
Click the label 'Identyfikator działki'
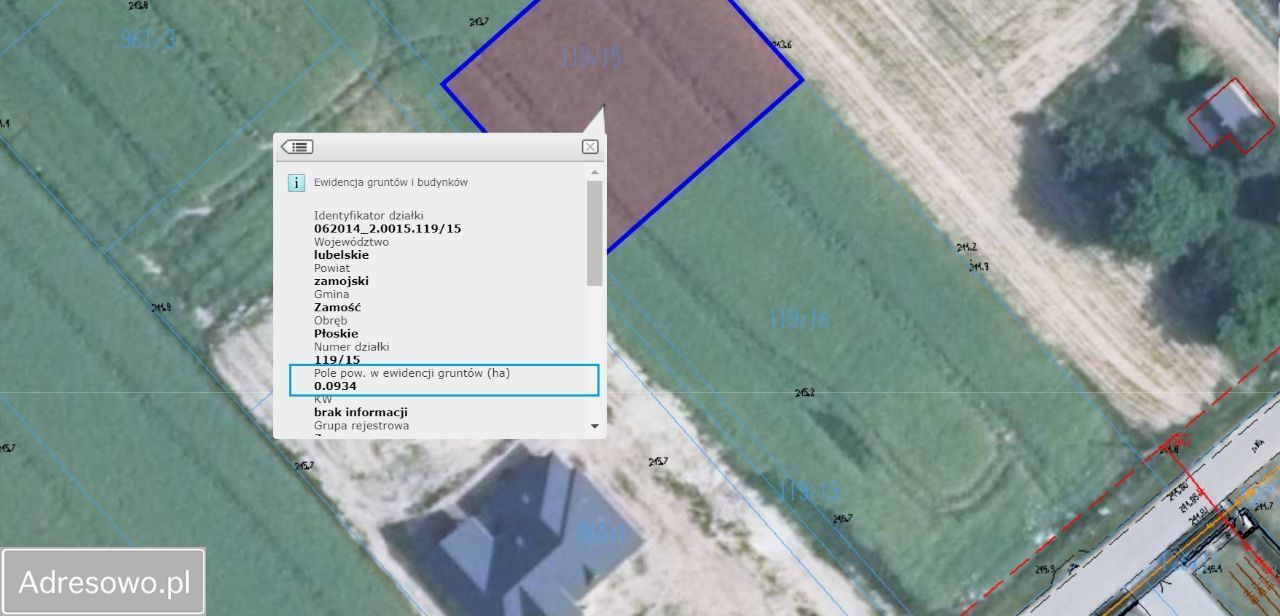click(x=369, y=215)
